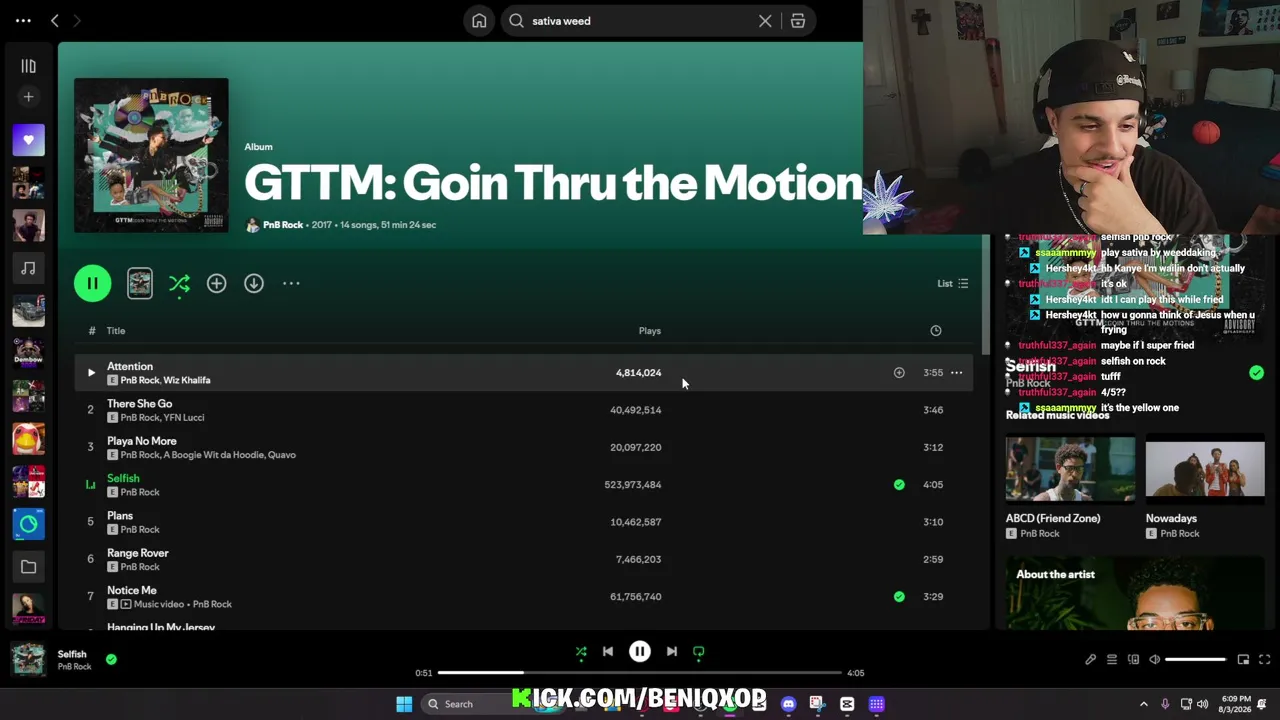Download the album
This screenshot has width=1280, height=720.
pyautogui.click(x=254, y=284)
